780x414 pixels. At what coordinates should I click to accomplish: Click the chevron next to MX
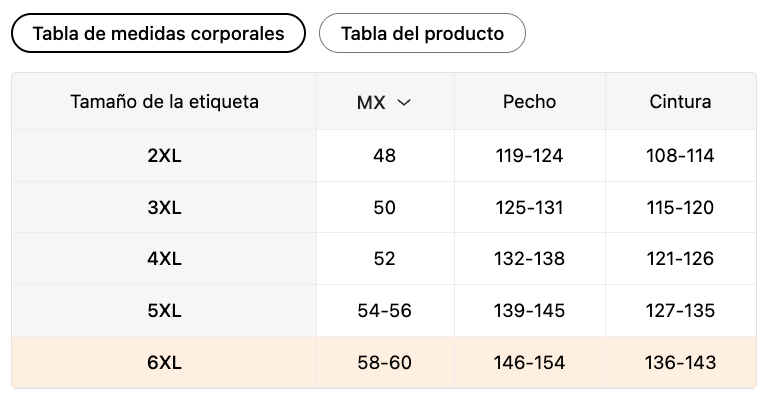coord(404,102)
